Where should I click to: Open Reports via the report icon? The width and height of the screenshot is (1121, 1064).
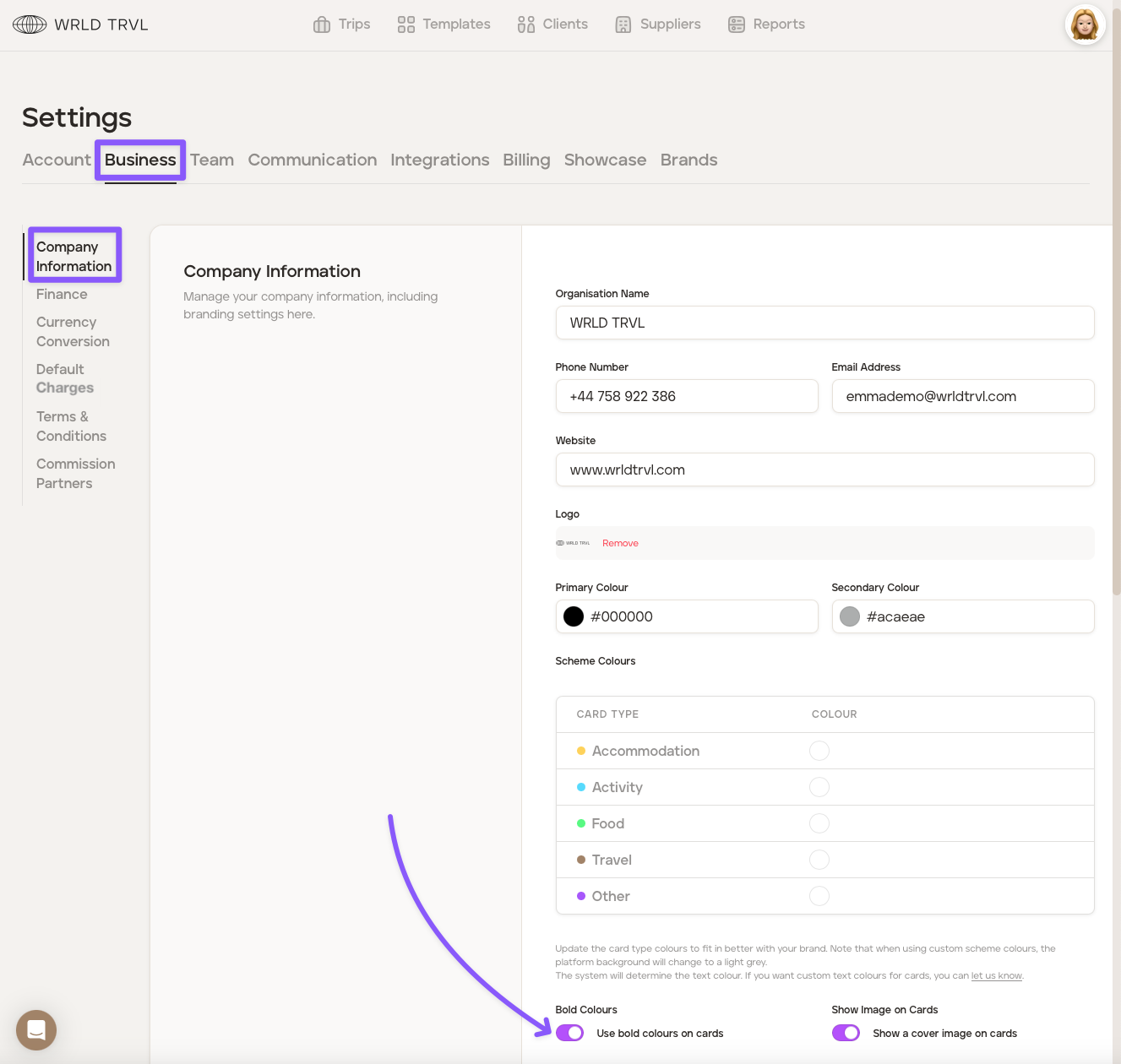click(x=737, y=24)
